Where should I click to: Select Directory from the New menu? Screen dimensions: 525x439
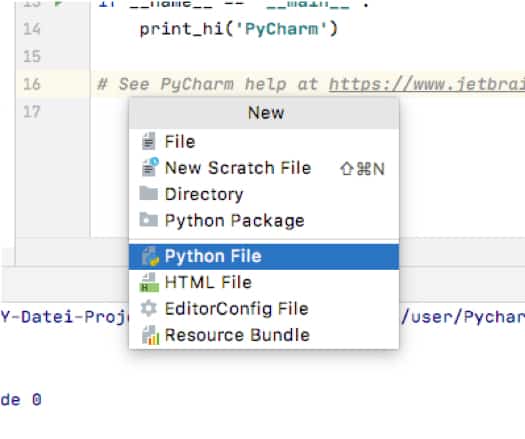(264, 194)
